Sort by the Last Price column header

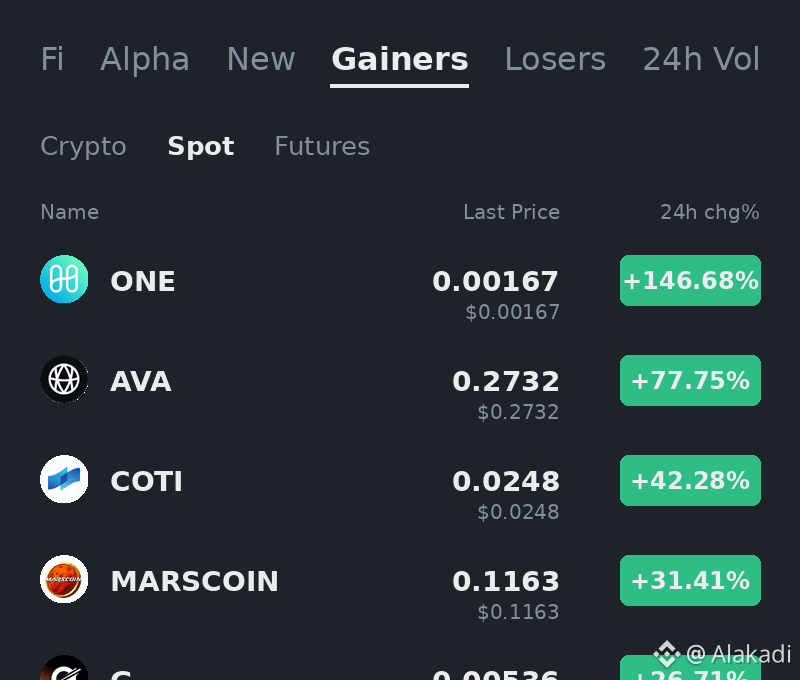pyautogui.click(x=511, y=212)
